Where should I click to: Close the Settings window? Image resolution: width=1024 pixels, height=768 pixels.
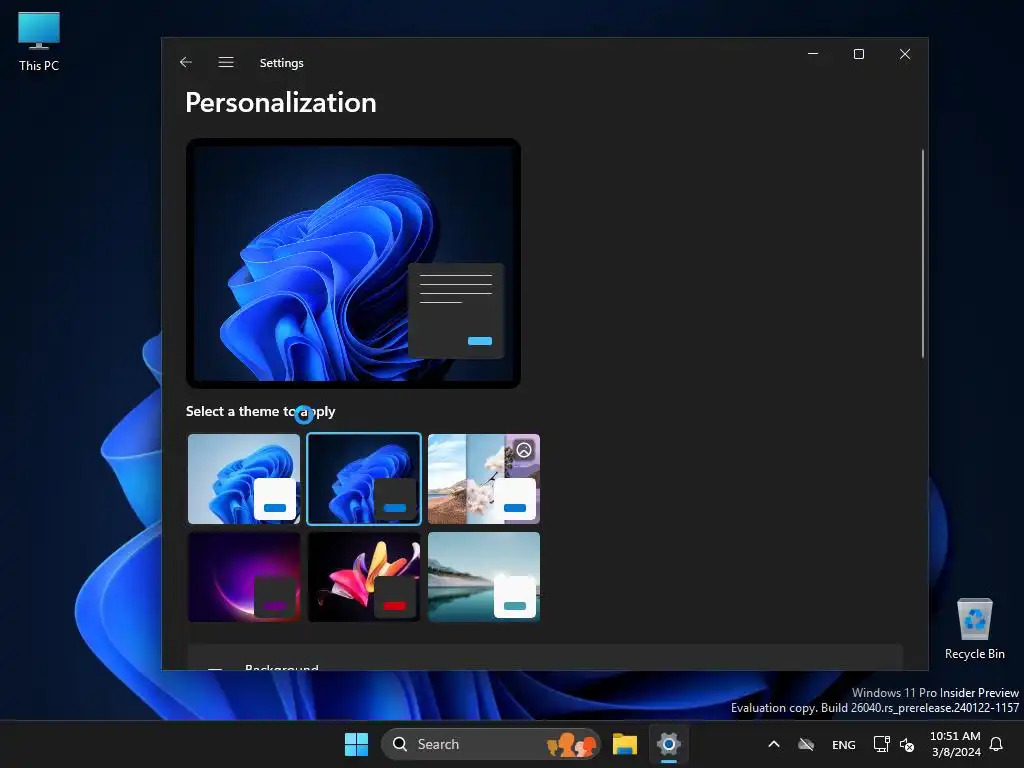(904, 54)
